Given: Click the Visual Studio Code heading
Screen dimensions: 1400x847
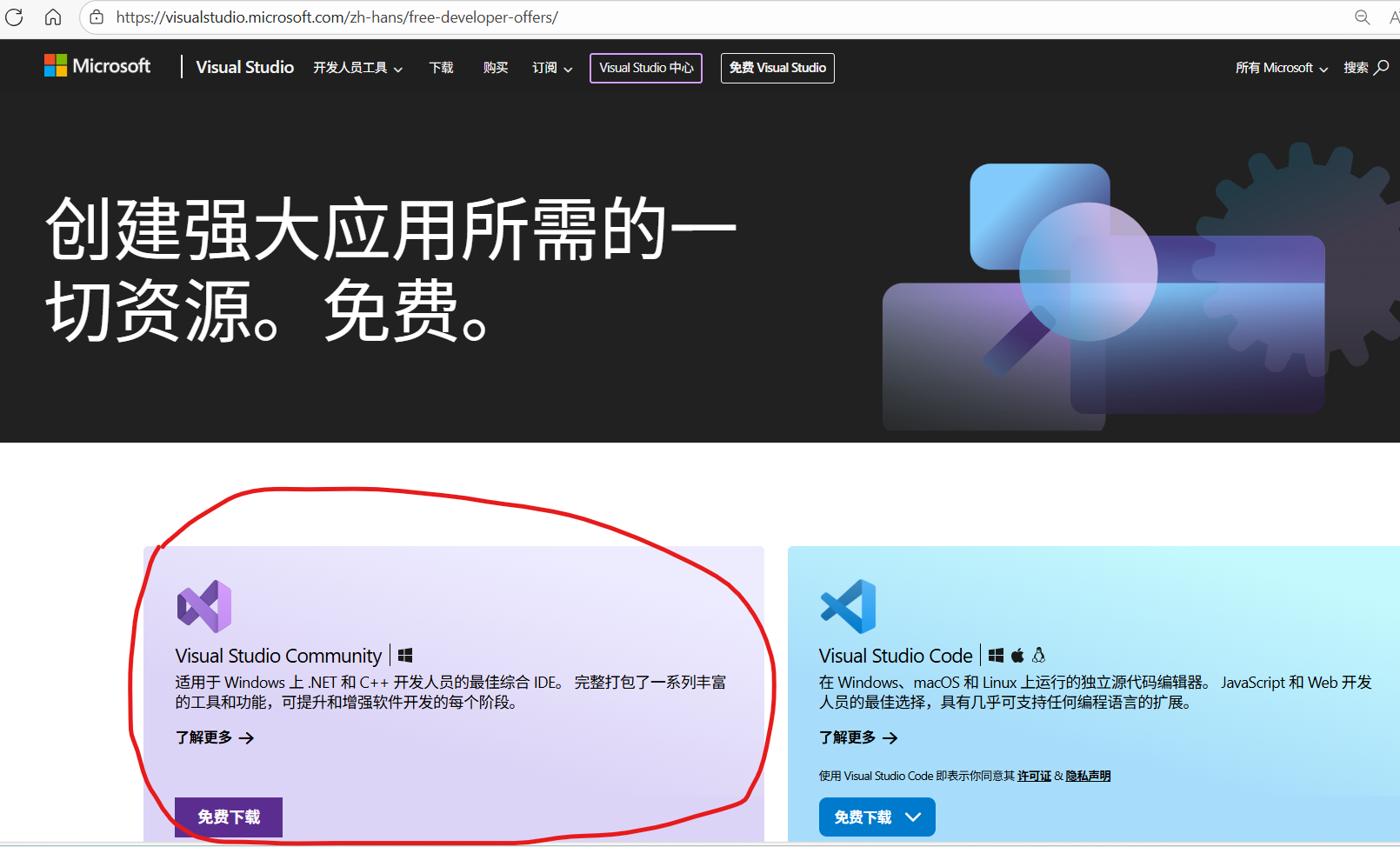Looking at the screenshot, I should tap(896, 656).
